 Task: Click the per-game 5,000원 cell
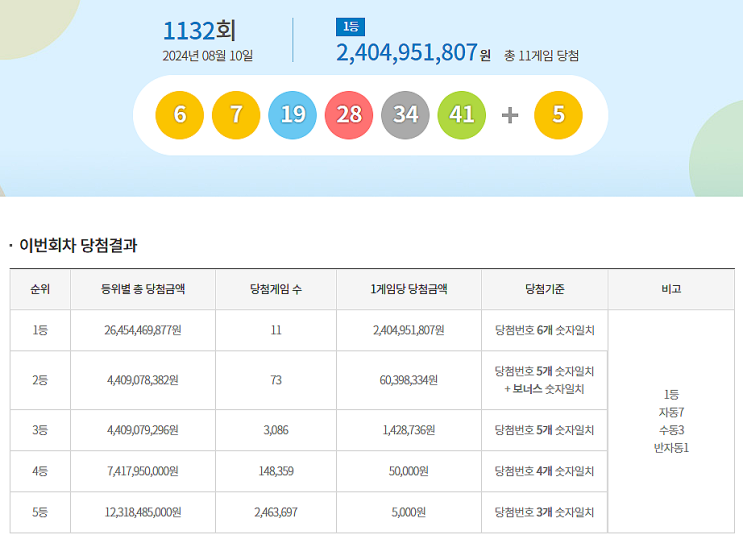point(409,512)
